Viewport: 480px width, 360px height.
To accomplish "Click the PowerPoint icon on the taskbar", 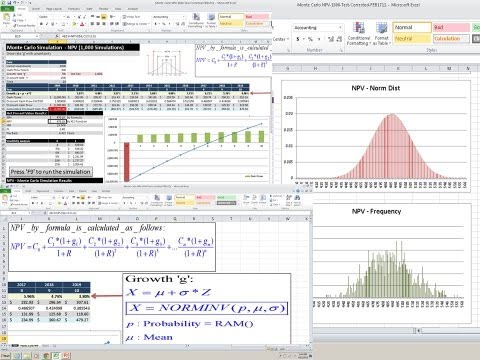I will [66, 356].
